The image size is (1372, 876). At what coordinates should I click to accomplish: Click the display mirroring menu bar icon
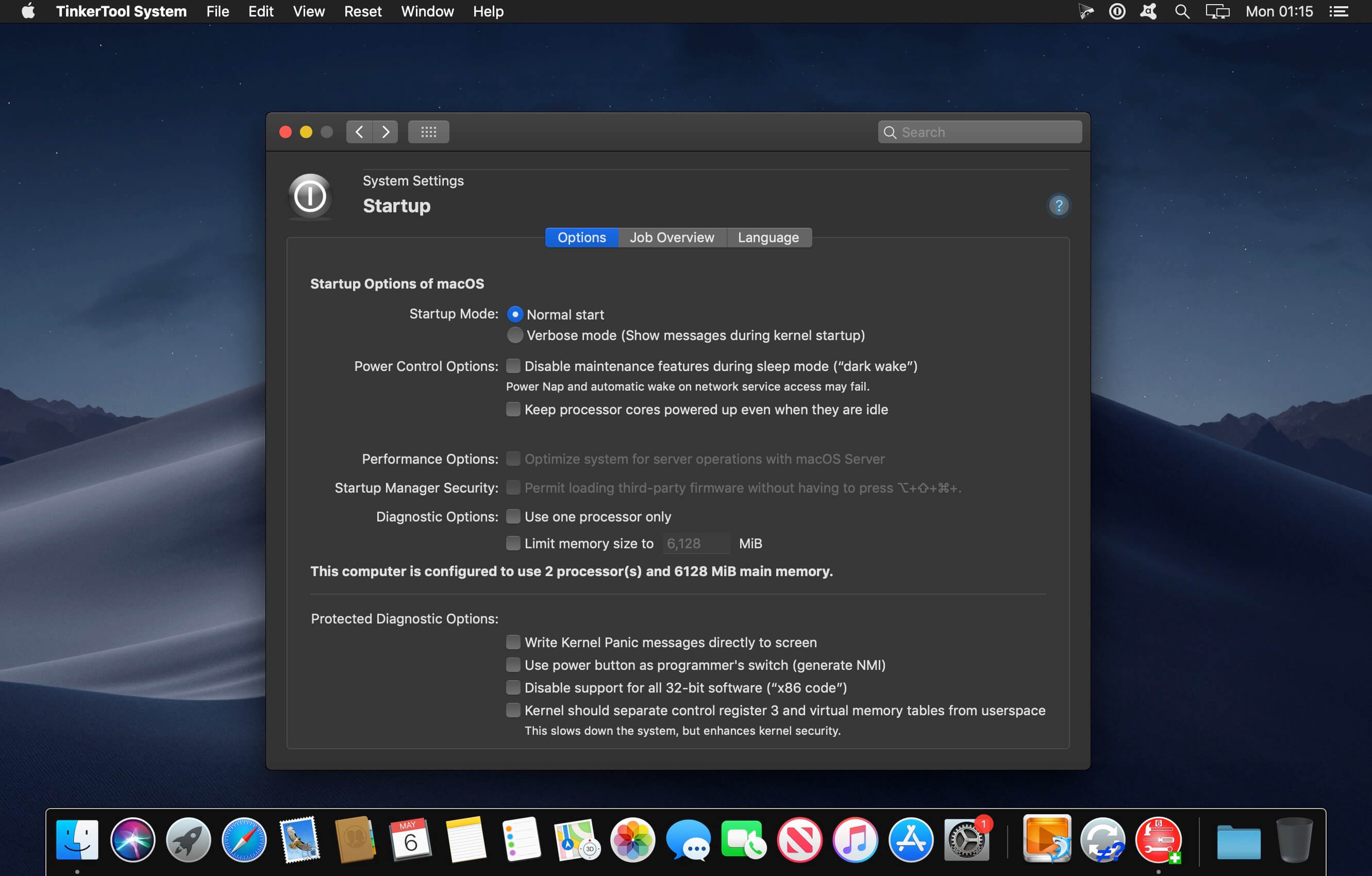pyautogui.click(x=1217, y=11)
